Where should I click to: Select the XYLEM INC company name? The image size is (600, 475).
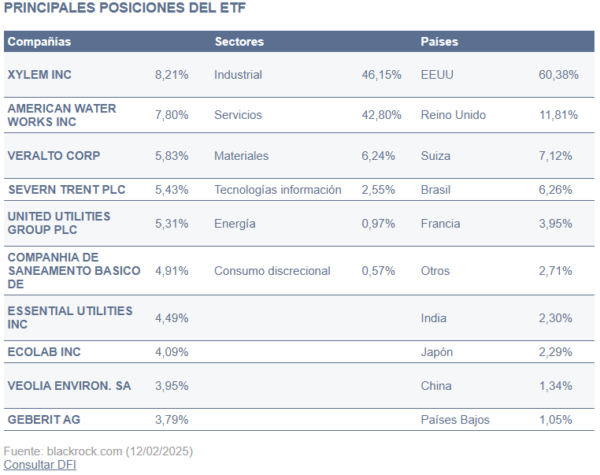(x=40, y=74)
